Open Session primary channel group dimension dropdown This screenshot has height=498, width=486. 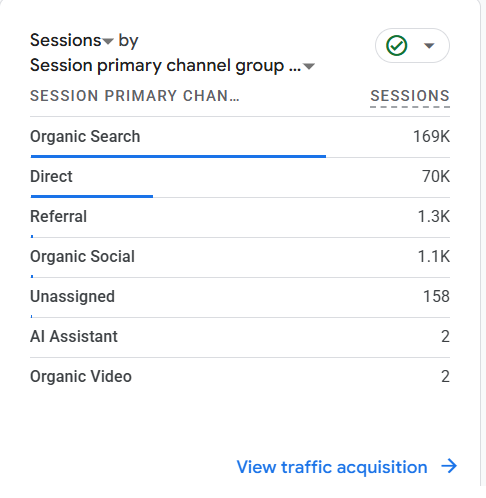[x=172, y=65]
